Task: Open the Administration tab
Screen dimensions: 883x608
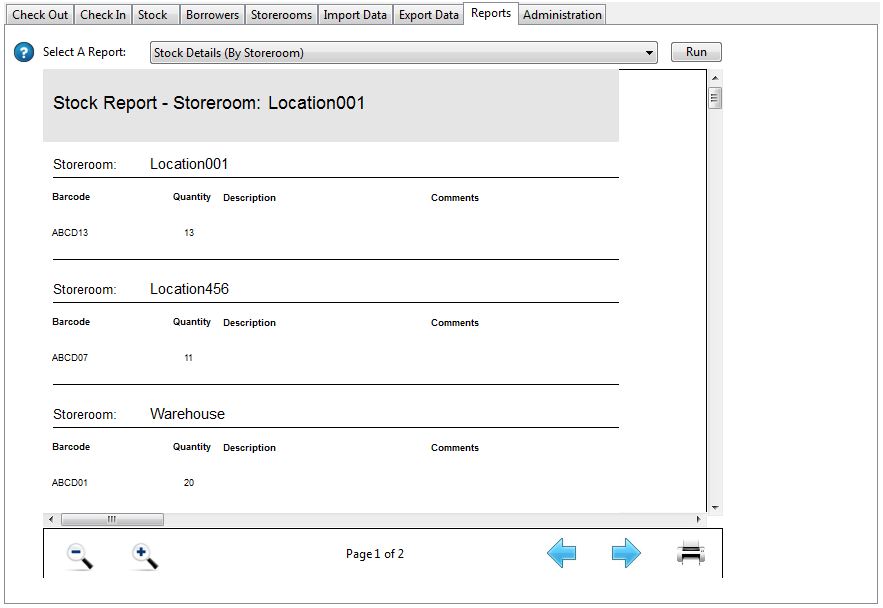Action: click(x=562, y=15)
